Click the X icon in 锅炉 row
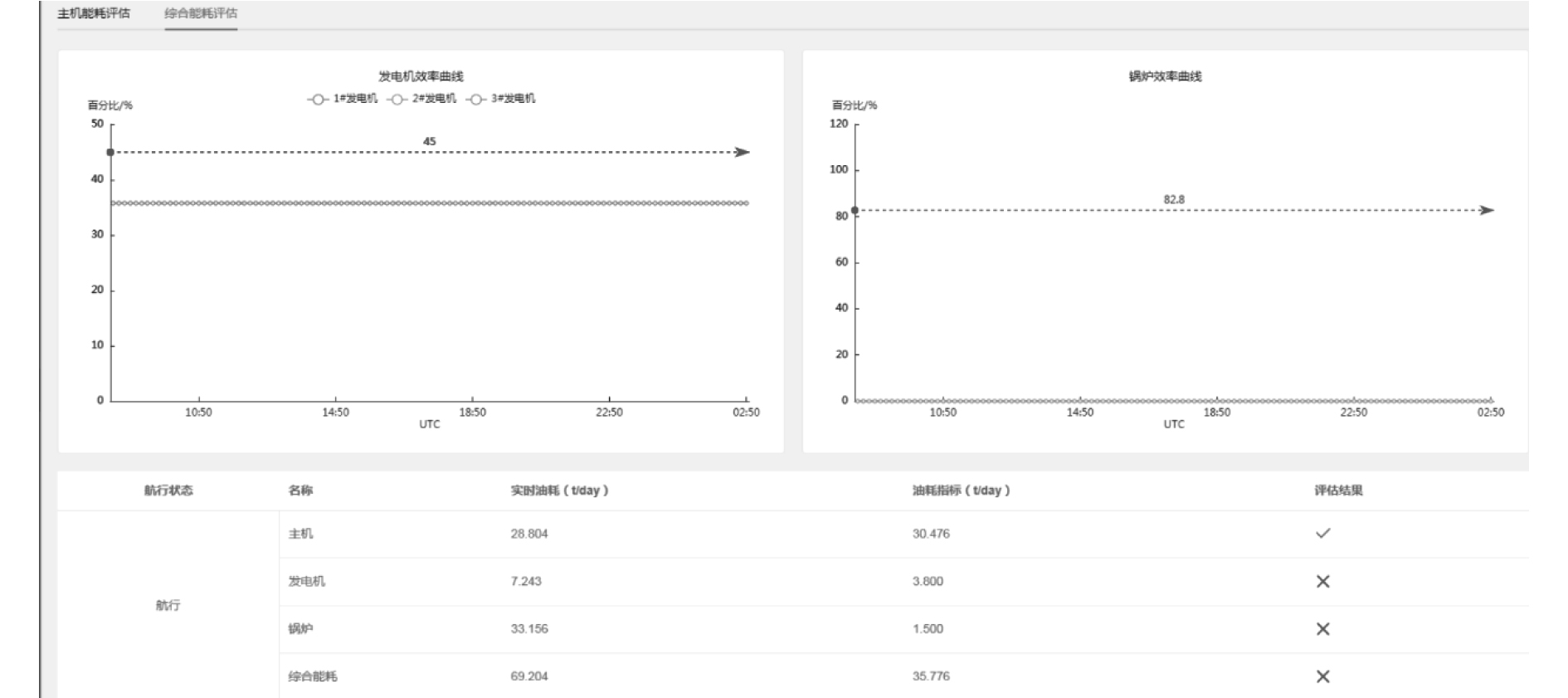This screenshot has height=698, width=1568. point(1322,629)
